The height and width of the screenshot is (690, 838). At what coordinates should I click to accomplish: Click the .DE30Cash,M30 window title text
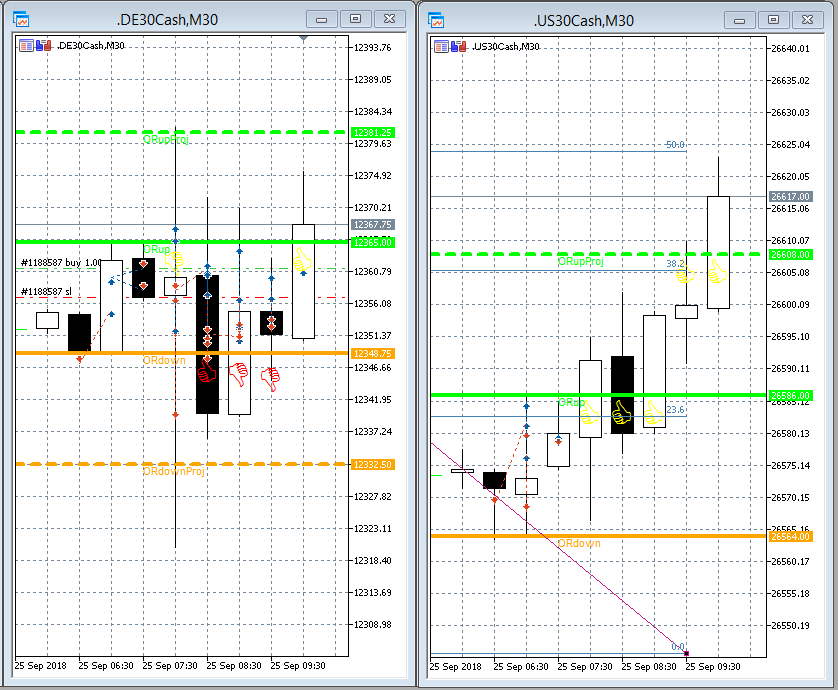pyautogui.click(x=167, y=20)
